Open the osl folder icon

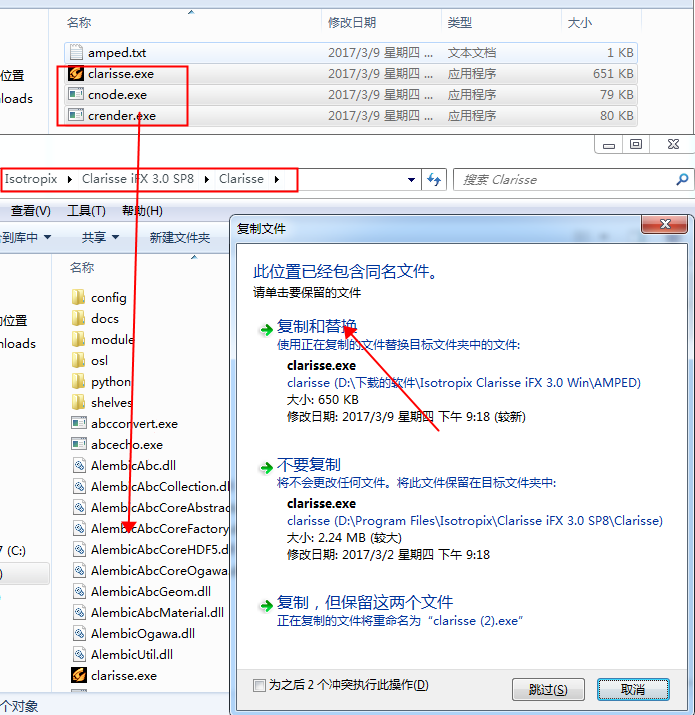click(x=78, y=360)
